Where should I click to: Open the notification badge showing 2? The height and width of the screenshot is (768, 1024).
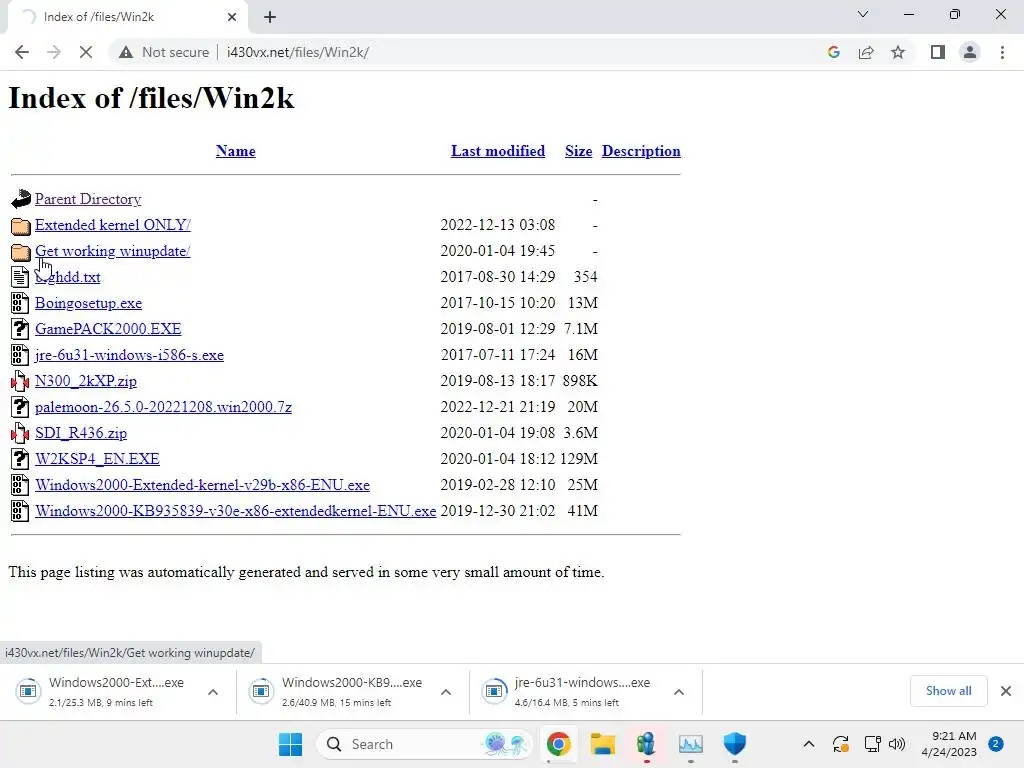[x=996, y=744]
